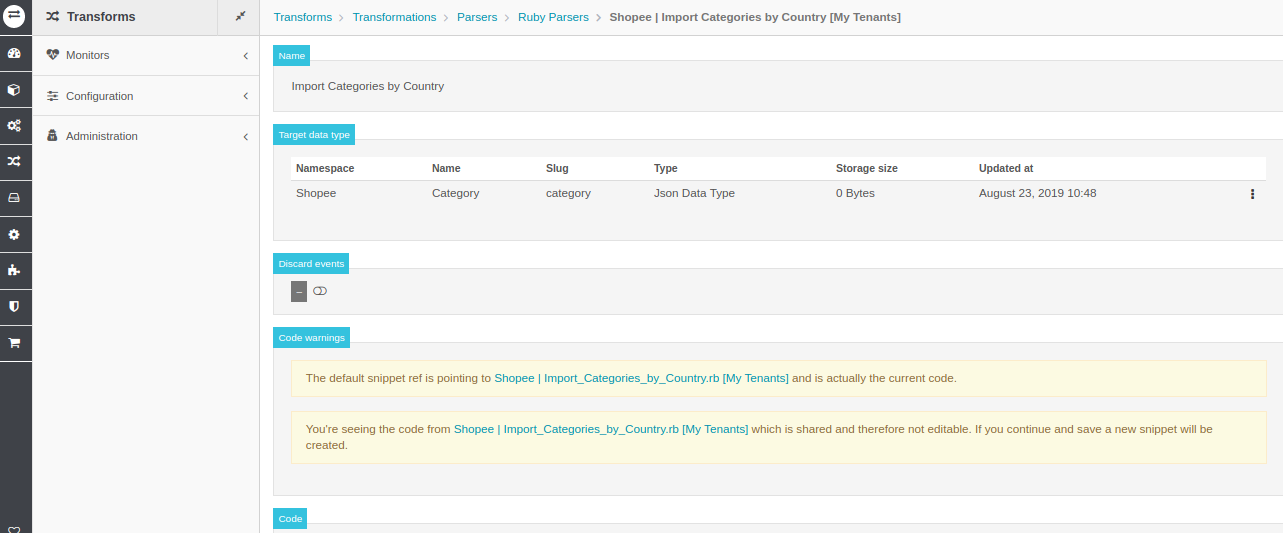Toggle the Discard events switch
Screen dimensions: 1283x533
[x=320, y=291]
